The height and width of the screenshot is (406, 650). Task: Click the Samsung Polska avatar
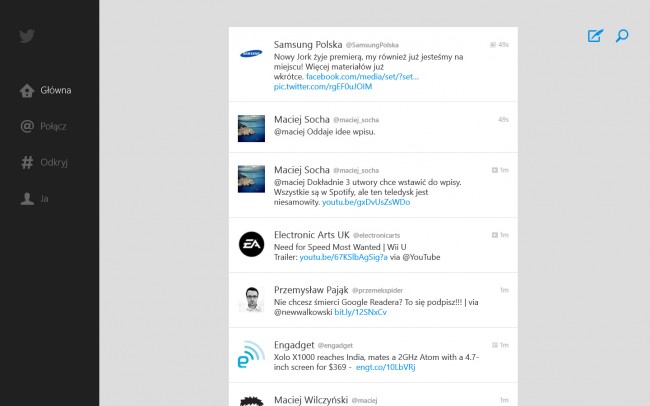pyautogui.click(x=251, y=54)
